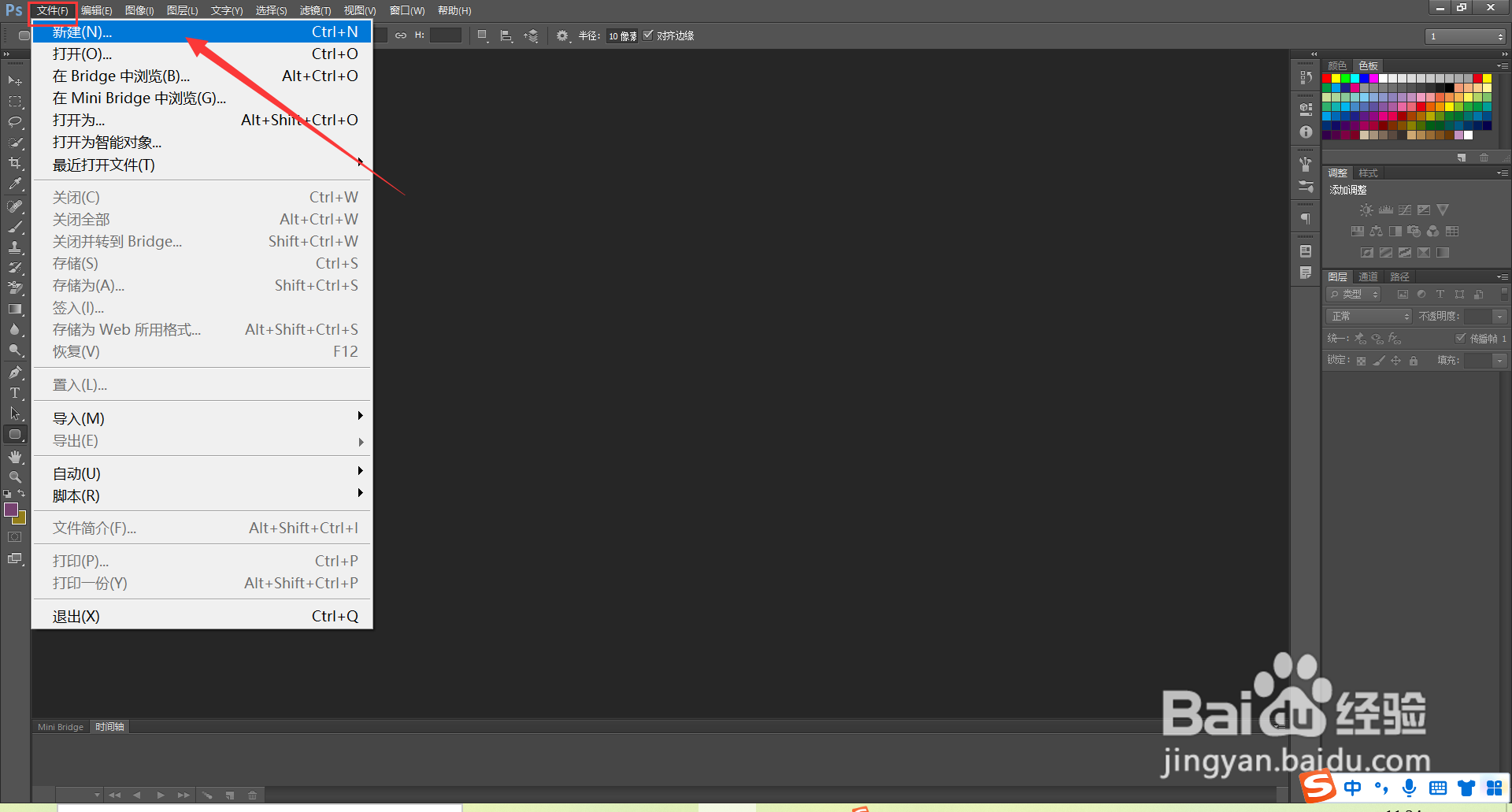Open the workspace dropdown in options bar

point(1466,36)
